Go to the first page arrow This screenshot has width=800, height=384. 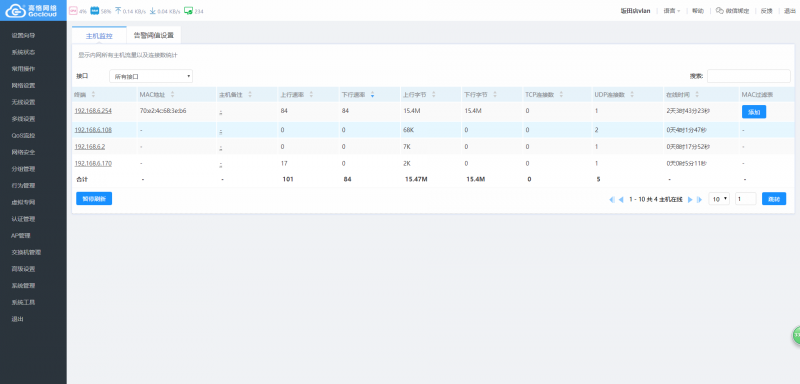(612, 200)
